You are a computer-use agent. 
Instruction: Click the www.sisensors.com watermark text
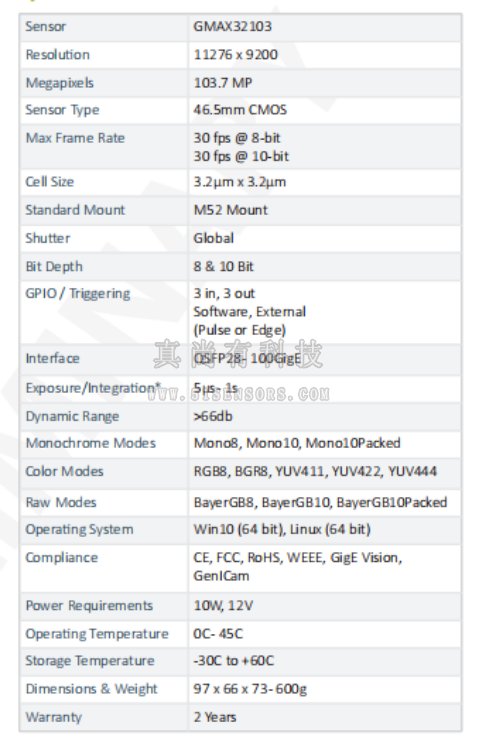[x=238, y=394]
